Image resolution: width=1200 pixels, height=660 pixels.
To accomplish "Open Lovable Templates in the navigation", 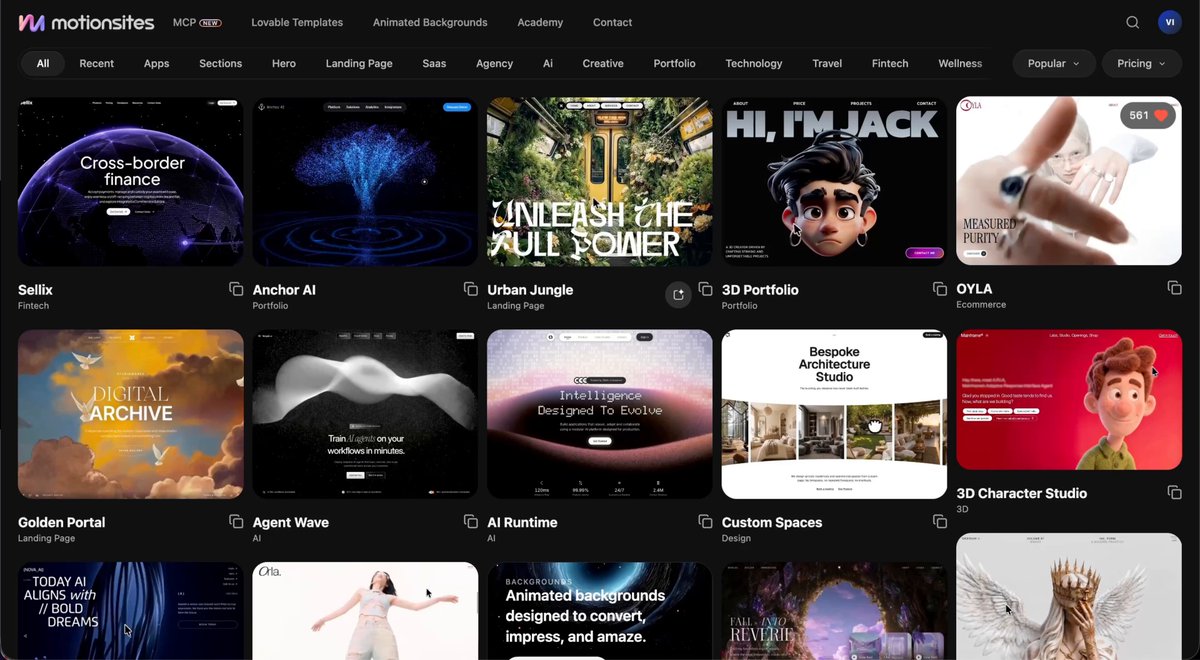I will tap(297, 22).
